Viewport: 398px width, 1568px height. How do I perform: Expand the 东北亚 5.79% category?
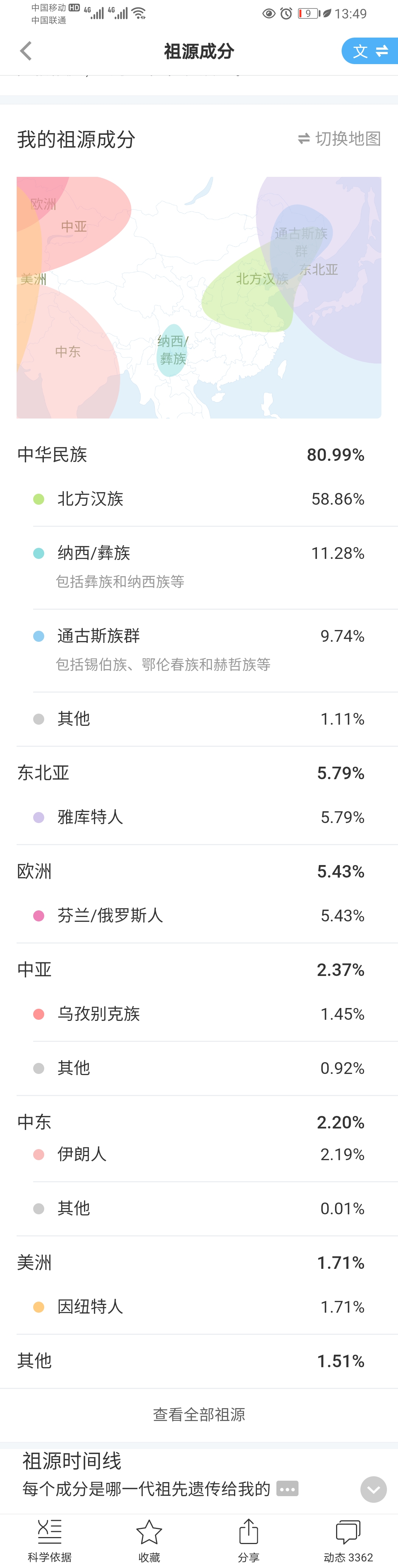[191, 773]
